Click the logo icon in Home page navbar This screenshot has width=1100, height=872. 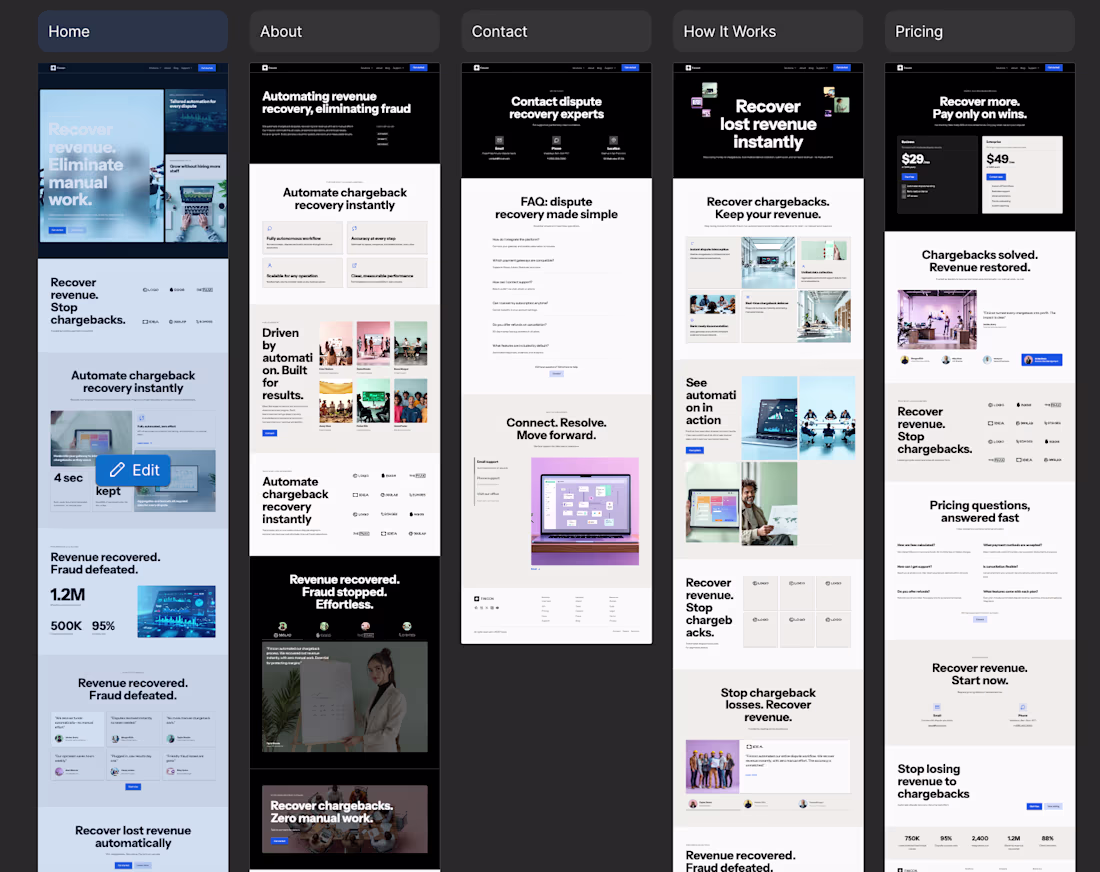coord(53,68)
